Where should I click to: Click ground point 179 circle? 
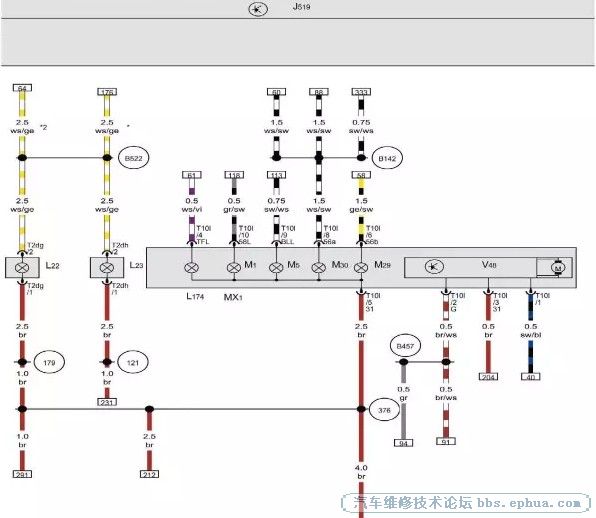pyautogui.click(x=49, y=362)
